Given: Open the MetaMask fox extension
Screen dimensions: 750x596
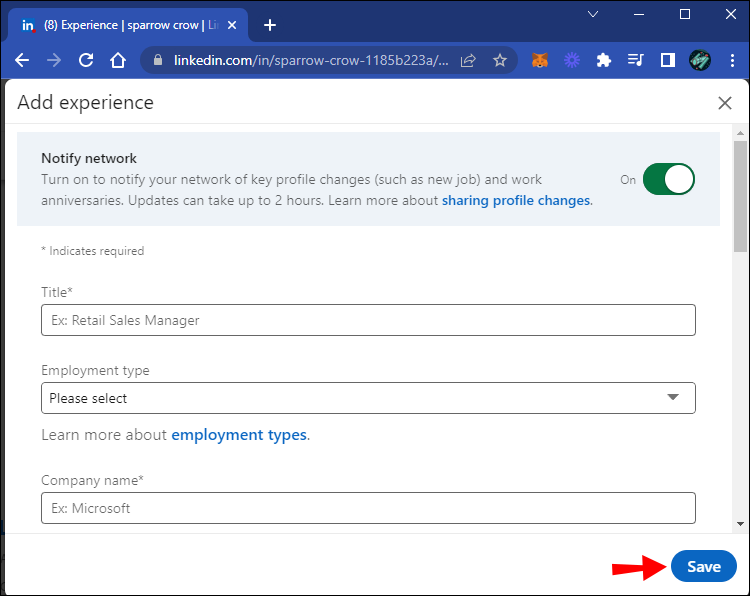Looking at the screenshot, I should [x=540, y=60].
